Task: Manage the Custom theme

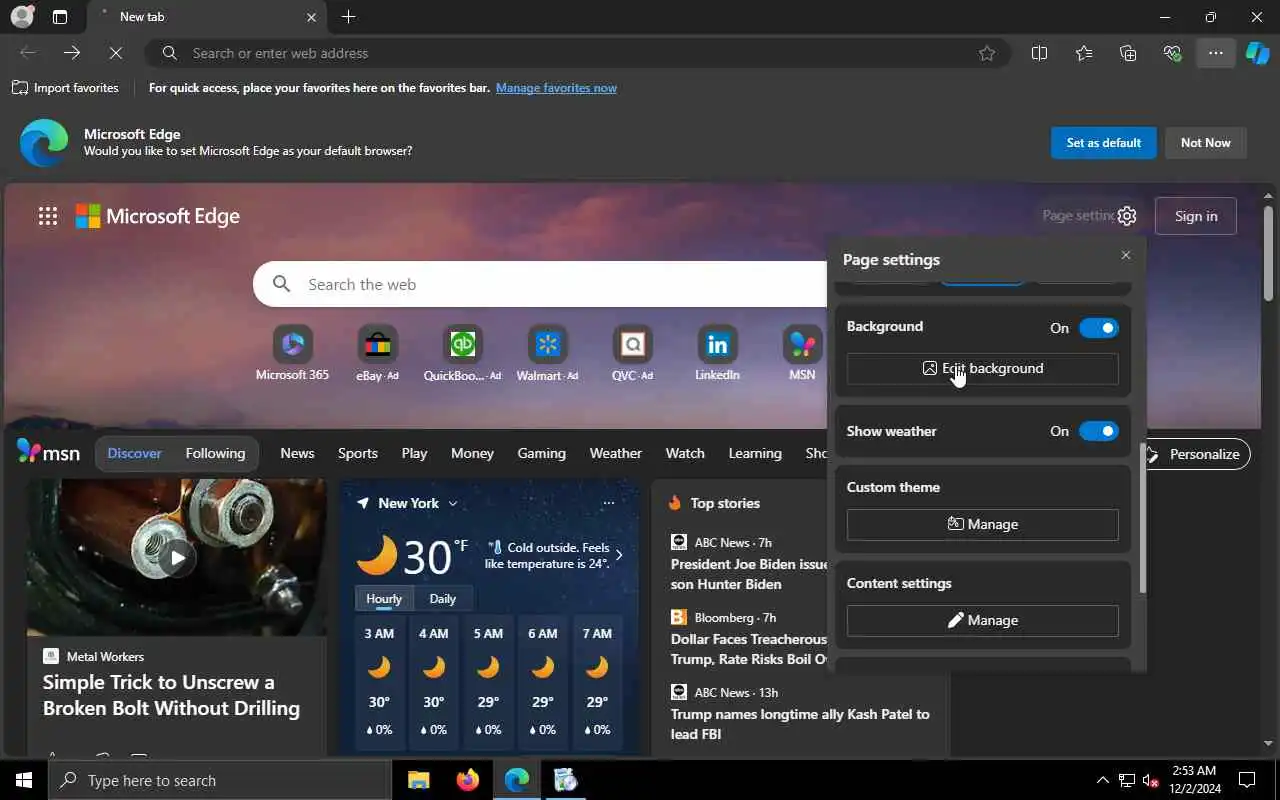Action: tap(982, 524)
